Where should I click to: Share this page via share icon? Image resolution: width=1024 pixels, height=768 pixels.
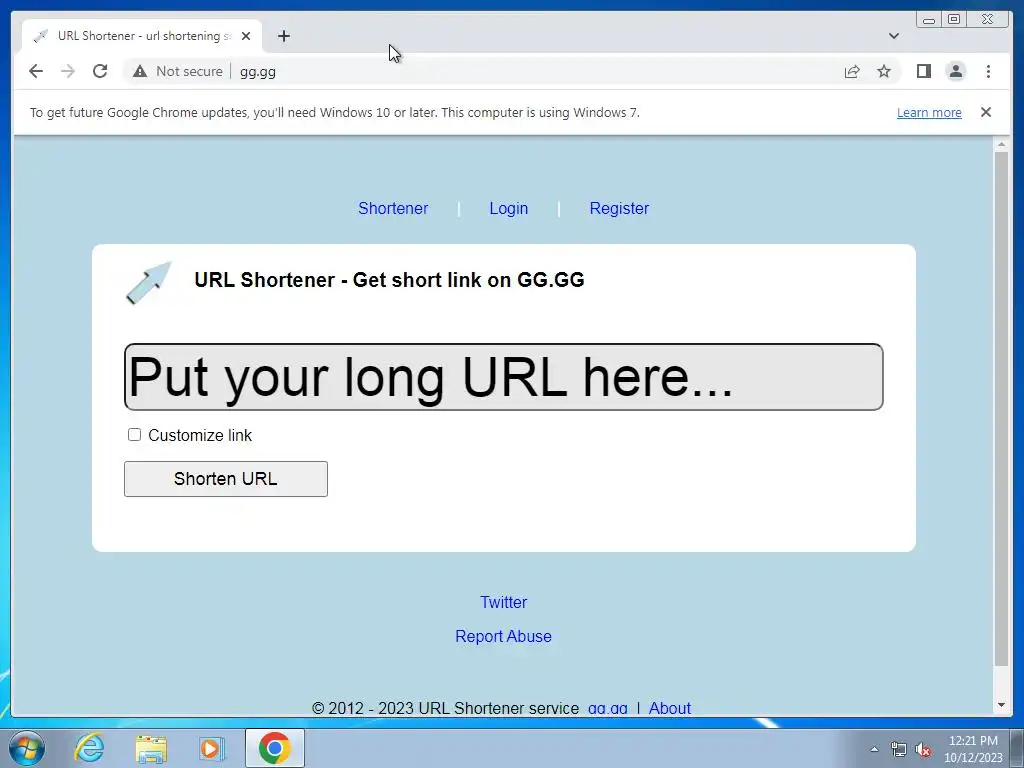click(852, 71)
